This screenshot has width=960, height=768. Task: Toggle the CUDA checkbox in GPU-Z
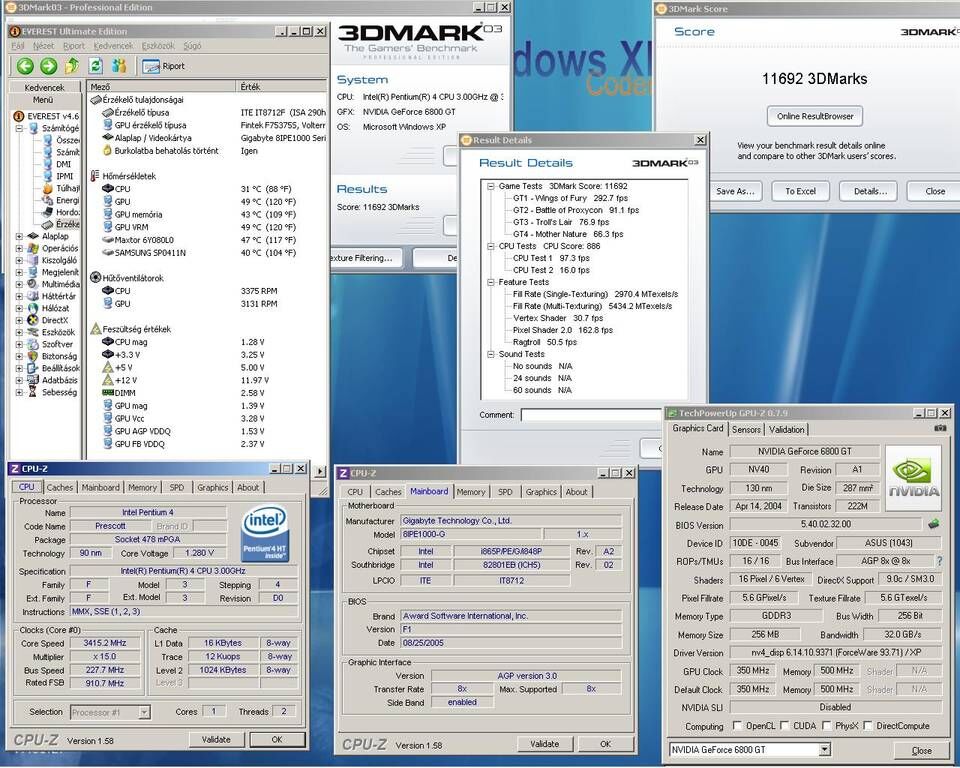pyautogui.click(x=784, y=726)
